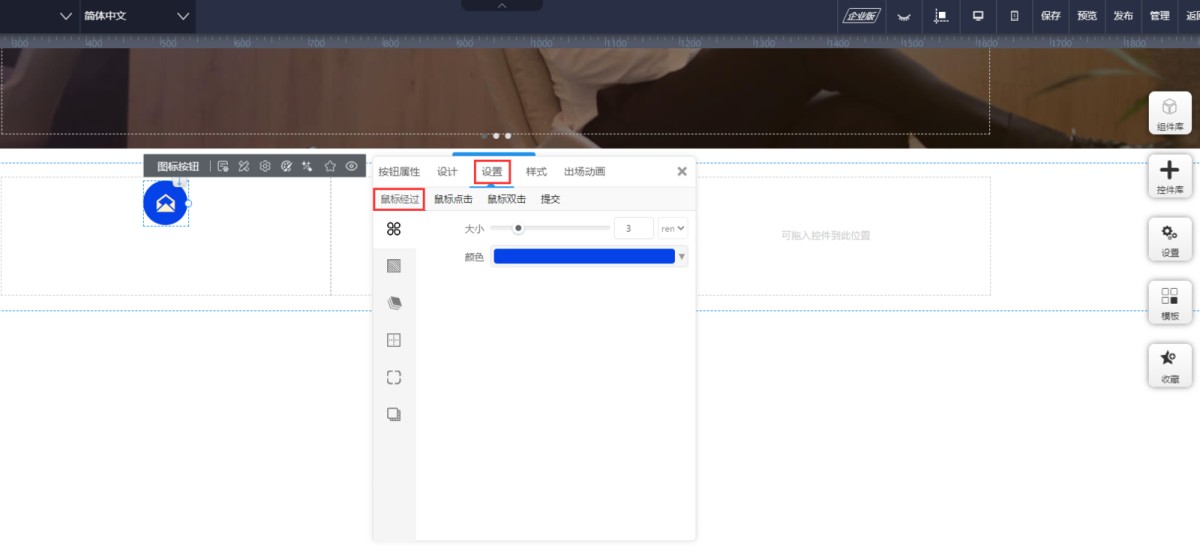Screen dimensions: 1200x551
Task: Click the star favorite icon in widget toolbar
Action: pyautogui.click(x=330, y=166)
